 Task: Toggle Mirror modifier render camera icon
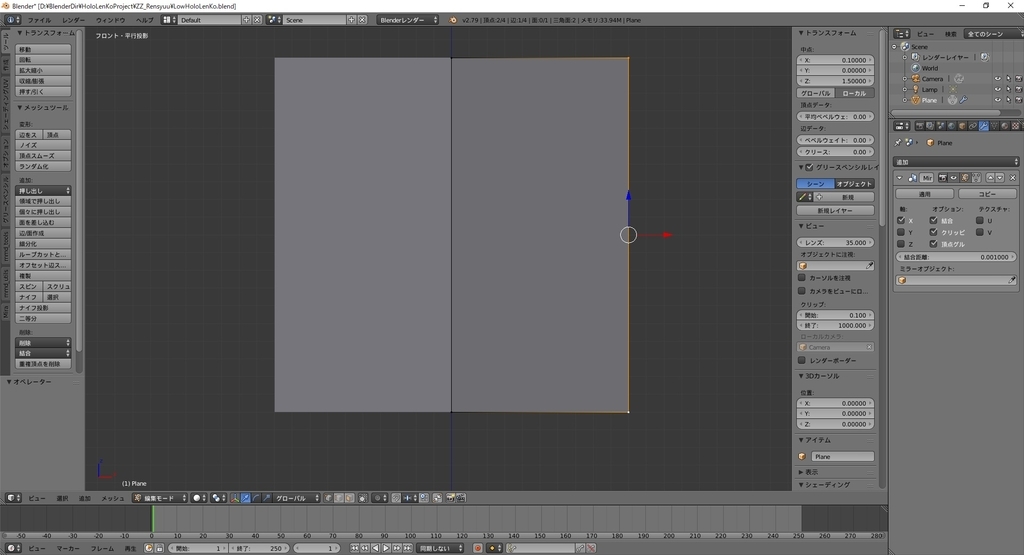tap(942, 178)
